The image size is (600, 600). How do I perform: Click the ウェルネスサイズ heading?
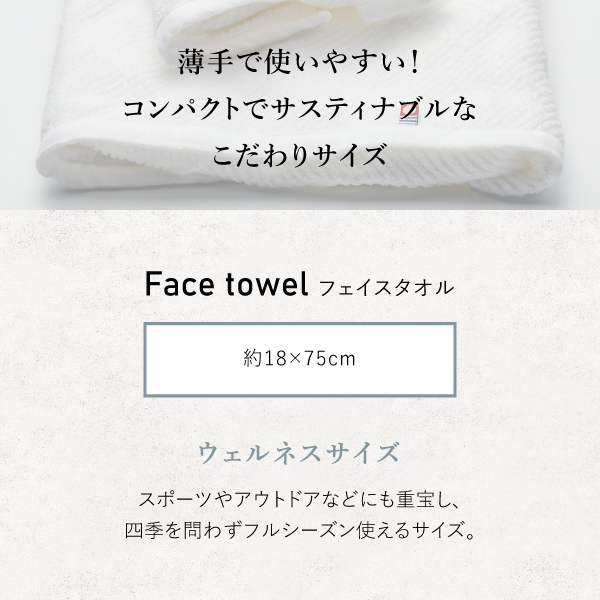pos(300,452)
